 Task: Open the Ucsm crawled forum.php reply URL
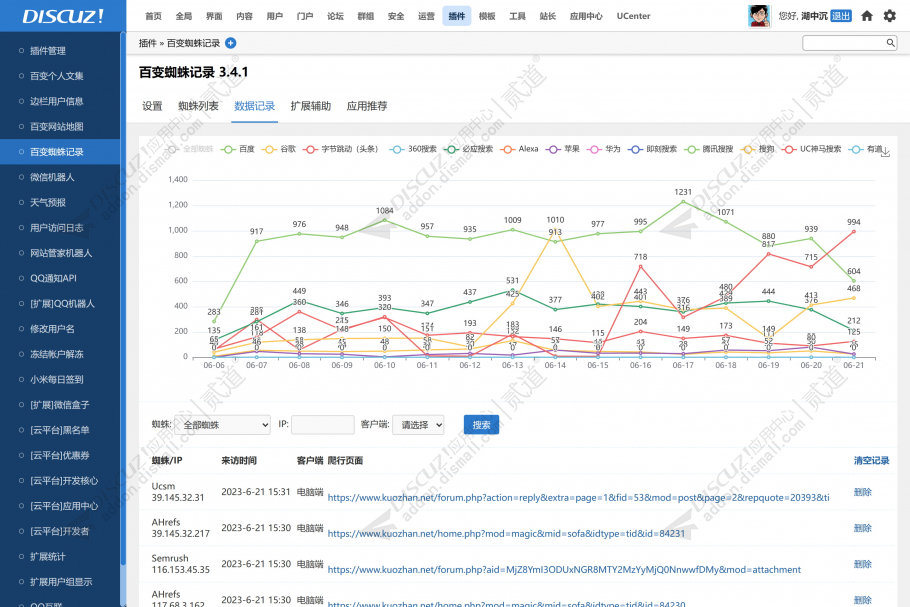tap(579, 498)
